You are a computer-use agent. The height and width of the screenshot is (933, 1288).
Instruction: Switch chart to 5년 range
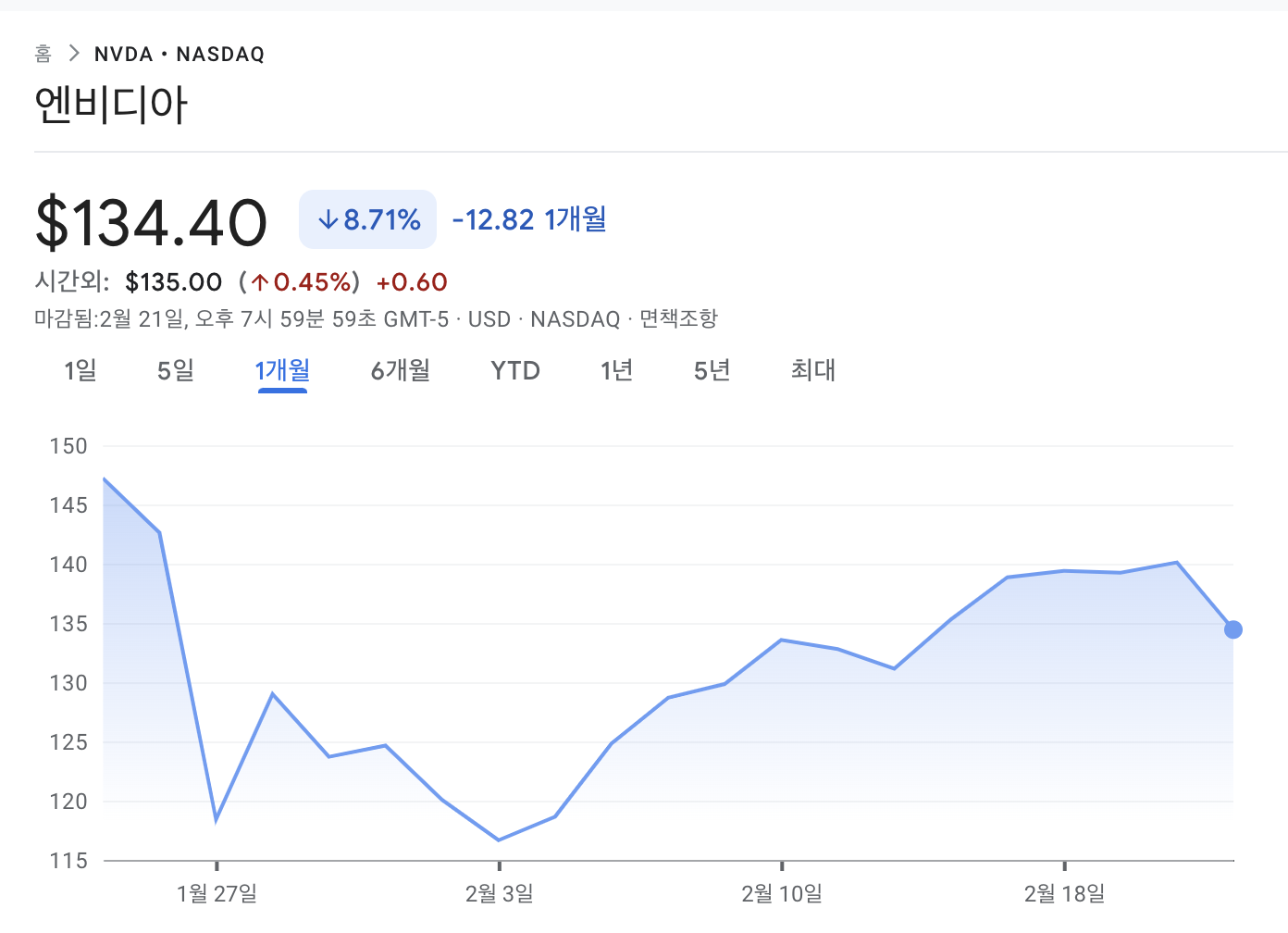pyautogui.click(x=712, y=370)
